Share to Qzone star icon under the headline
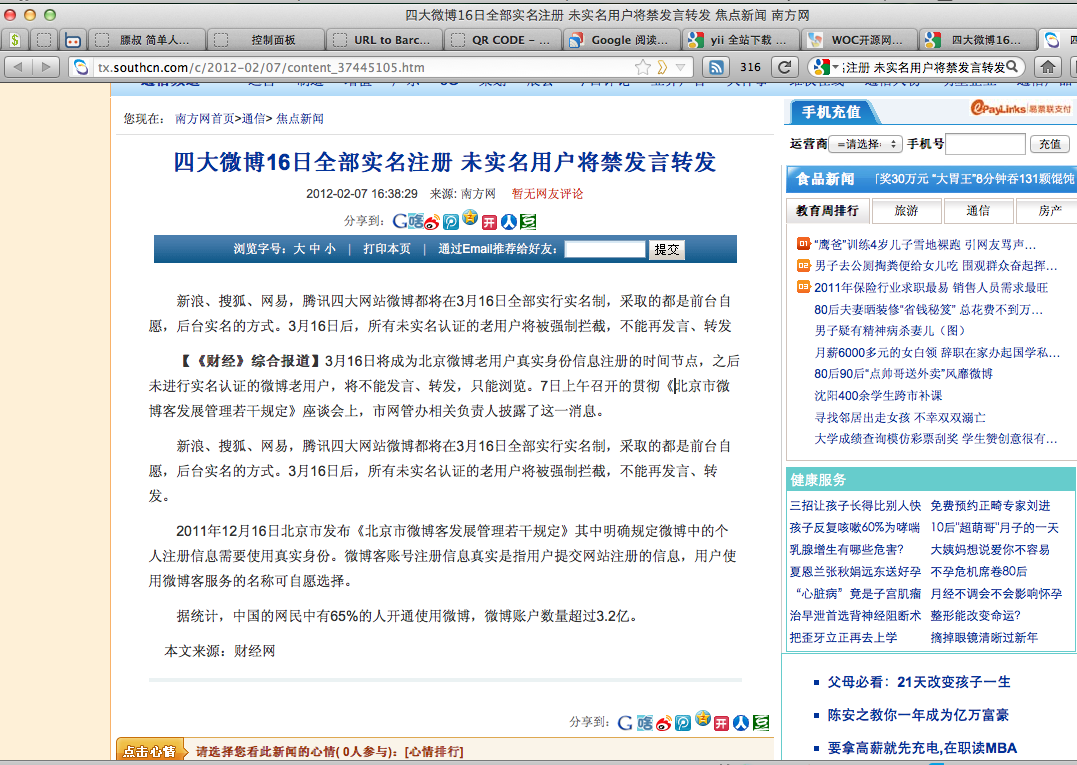This screenshot has height=765, width=1077. tap(470, 218)
